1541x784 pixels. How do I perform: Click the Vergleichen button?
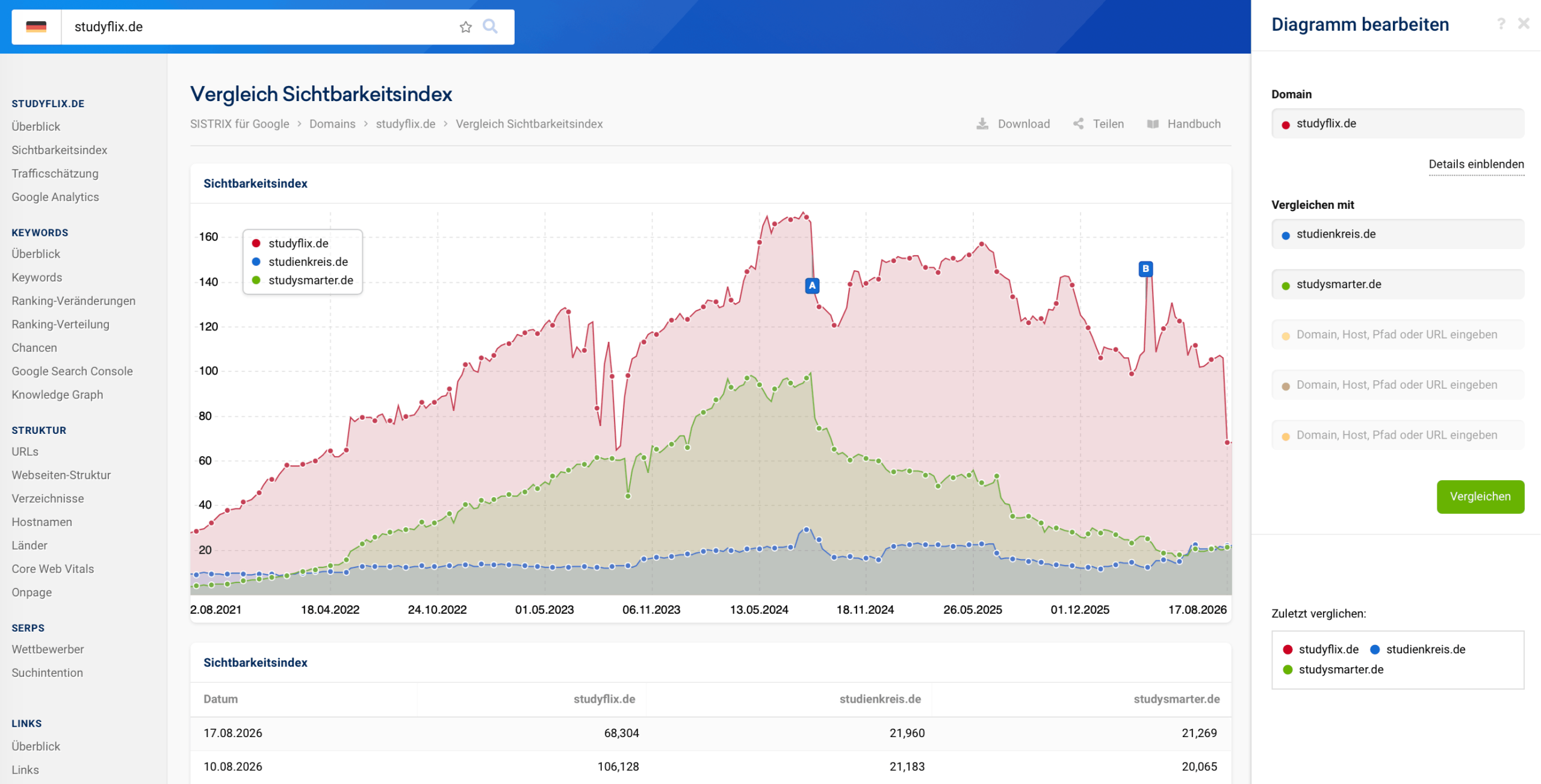1480,496
